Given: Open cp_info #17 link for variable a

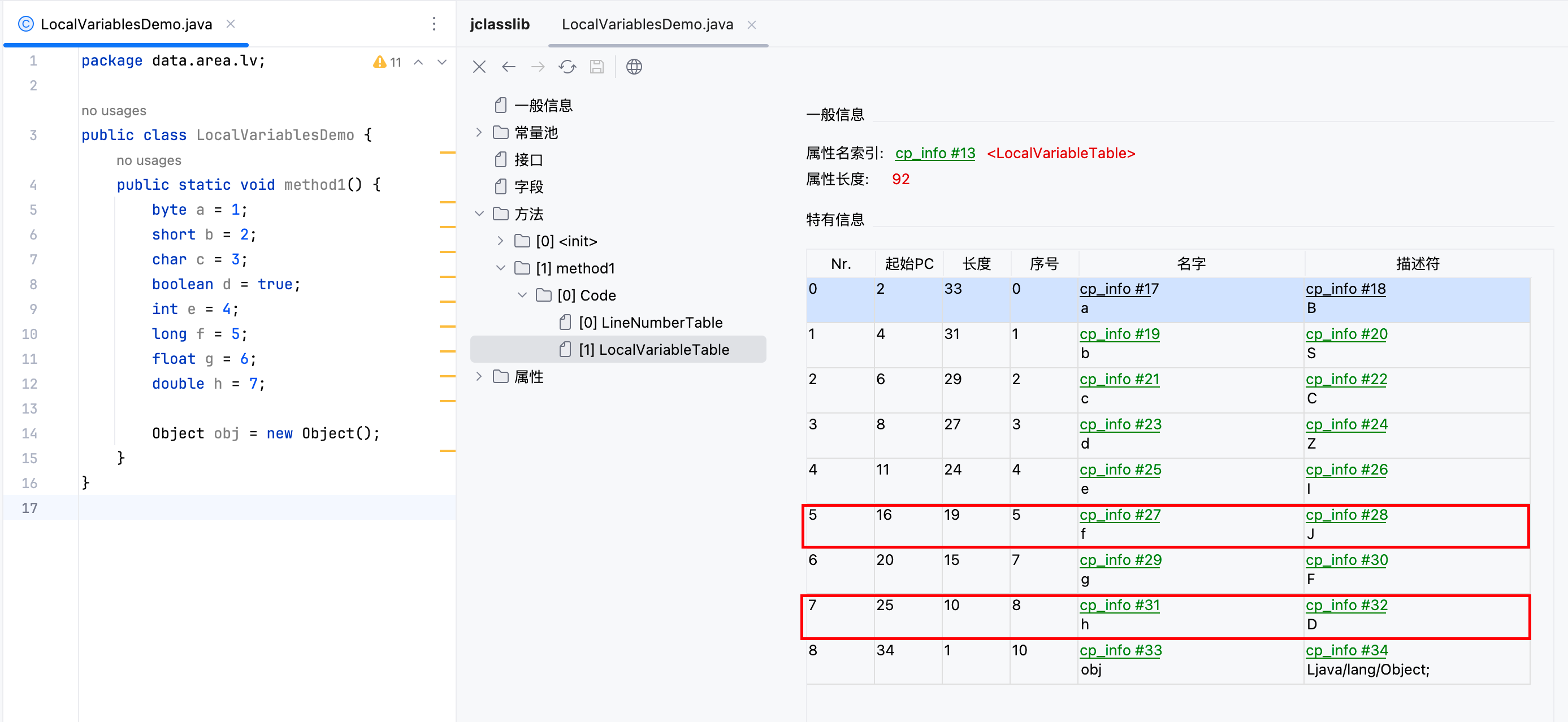Looking at the screenshot, I should click(1119, 289).
